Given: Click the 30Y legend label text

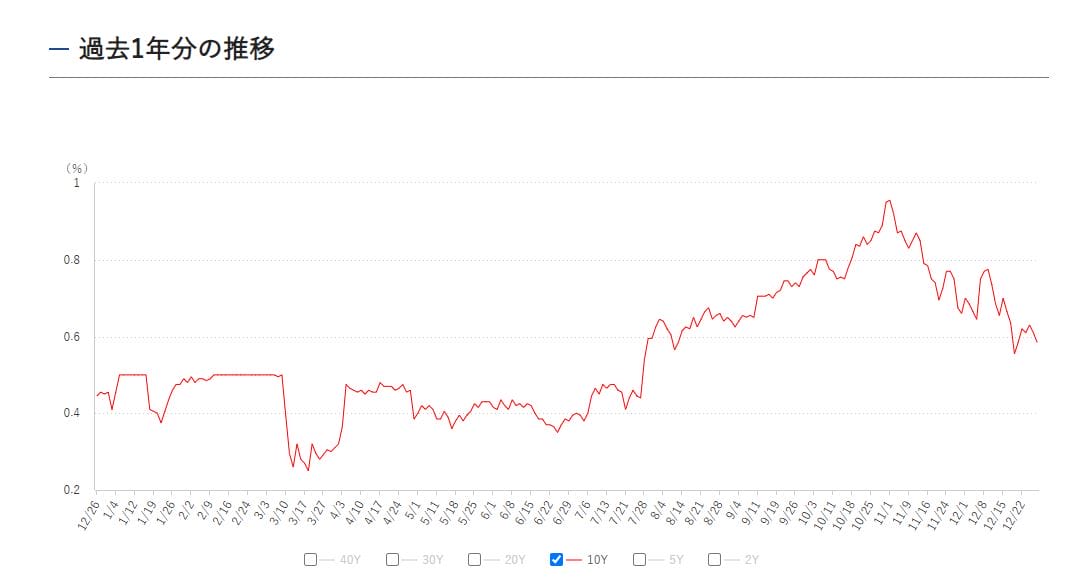Looking at the screenshot, I should [432, 560].
